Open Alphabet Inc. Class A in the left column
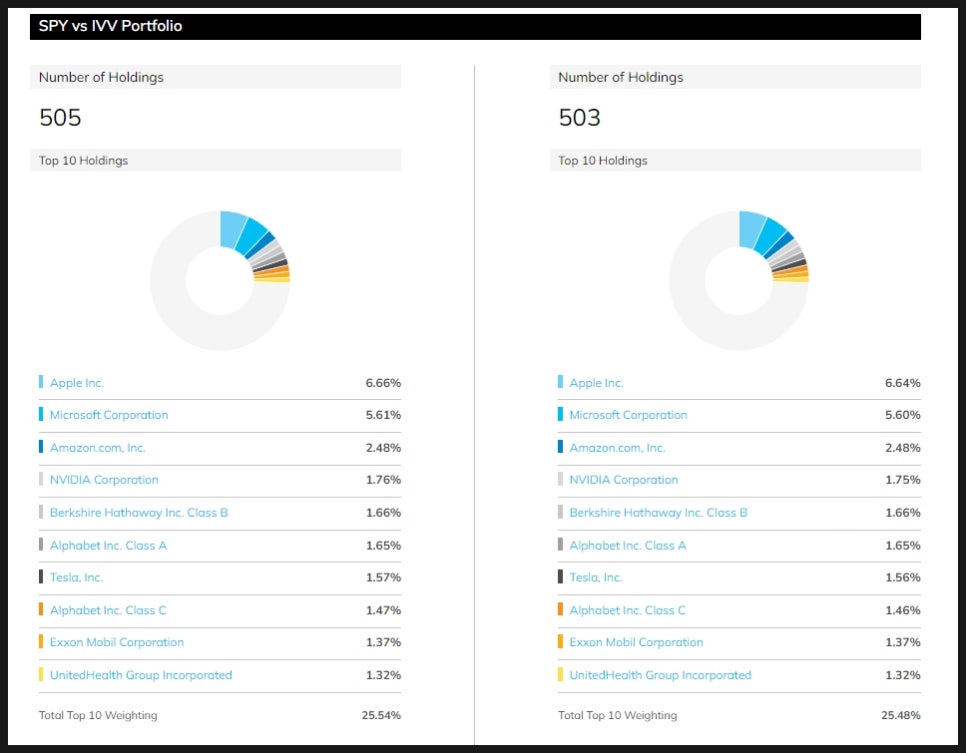This screenshot has width=966, height=753. (108, 545)
